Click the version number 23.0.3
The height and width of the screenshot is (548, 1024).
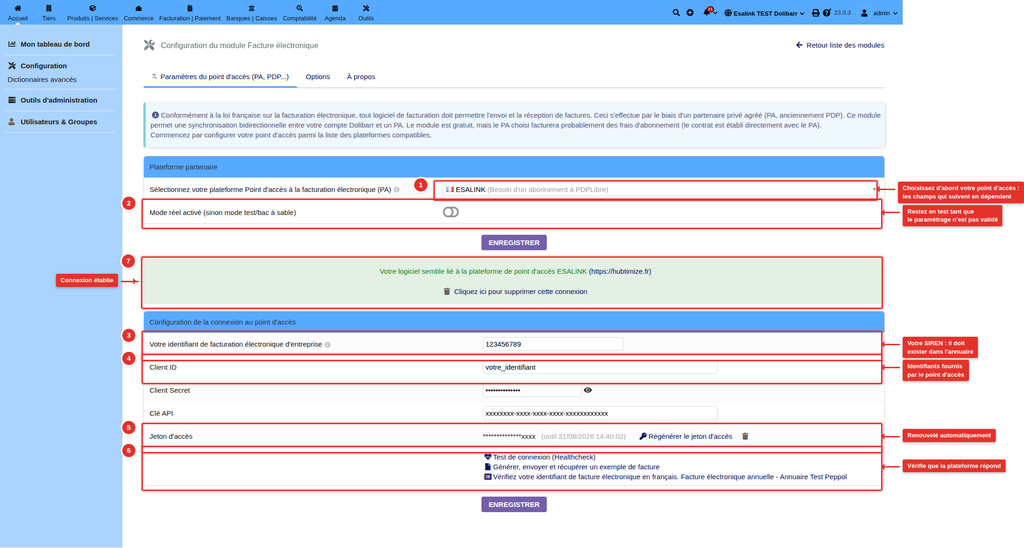pos(842,13)
